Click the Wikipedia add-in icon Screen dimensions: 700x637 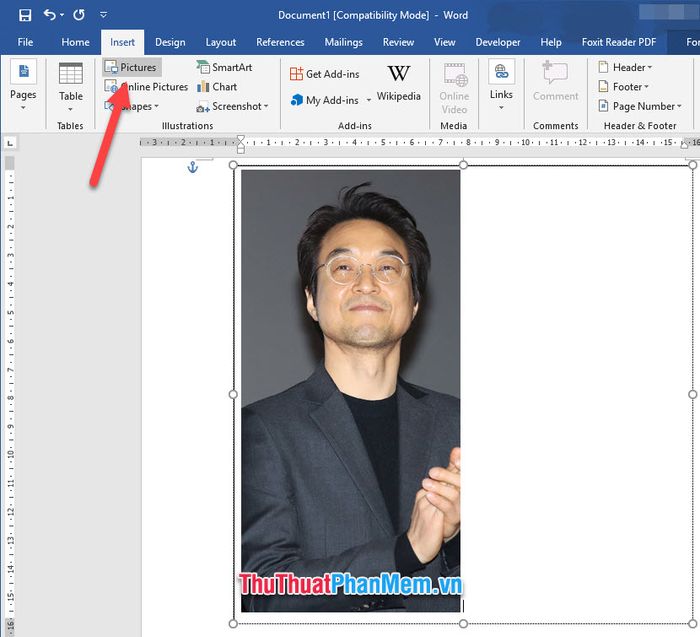pos(399,73)
